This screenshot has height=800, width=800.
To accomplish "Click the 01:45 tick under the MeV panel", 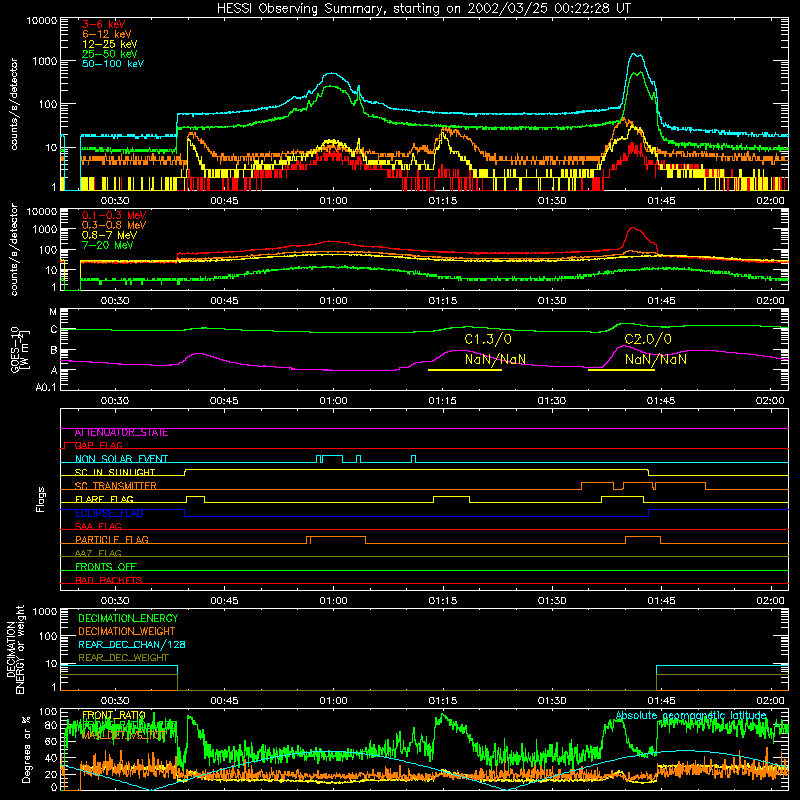I will tap(661, 301).
